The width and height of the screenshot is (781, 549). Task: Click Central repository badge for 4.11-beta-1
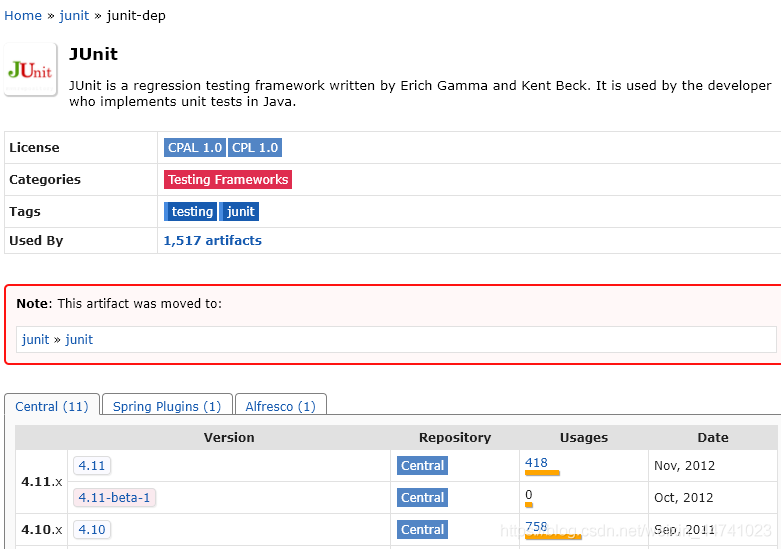(422, 497)
